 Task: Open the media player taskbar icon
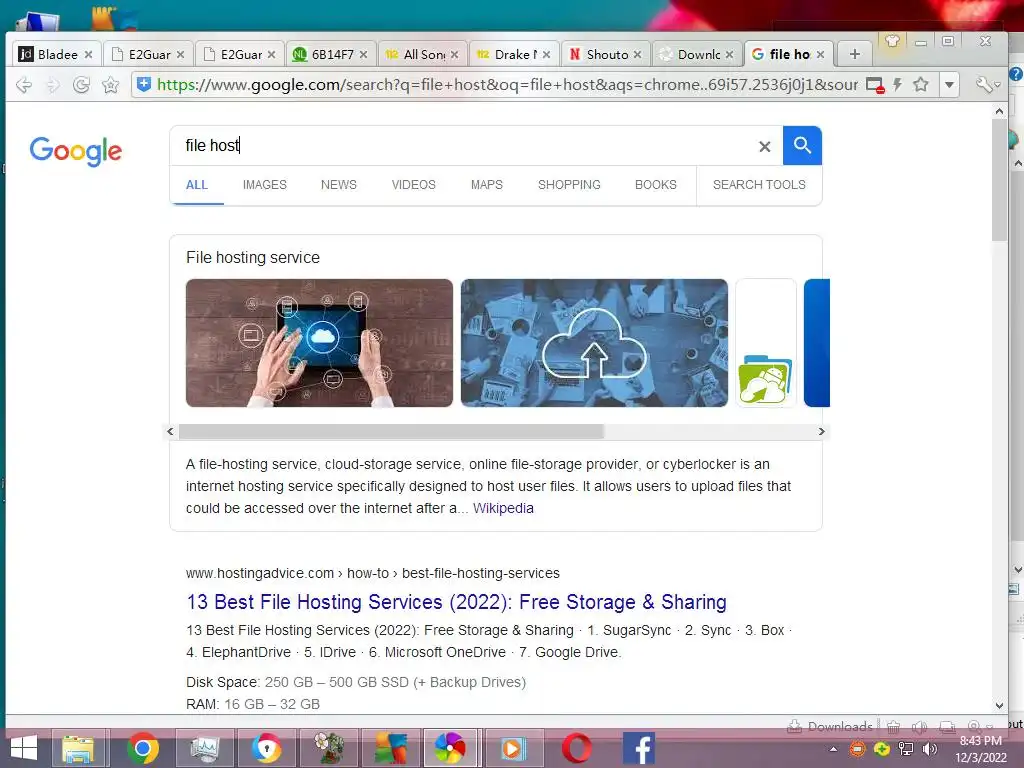point(513,748)
